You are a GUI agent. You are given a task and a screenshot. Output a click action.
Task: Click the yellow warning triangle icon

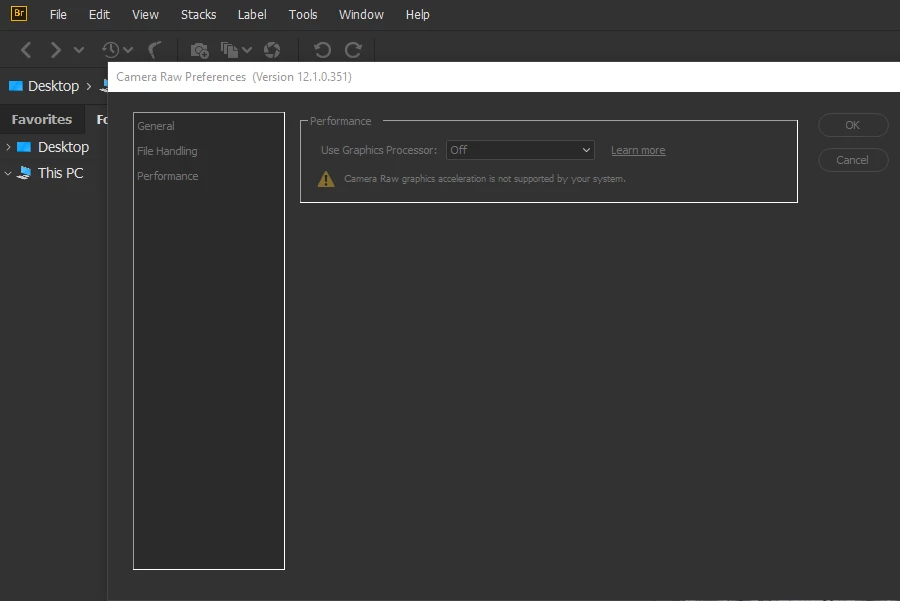326,179
